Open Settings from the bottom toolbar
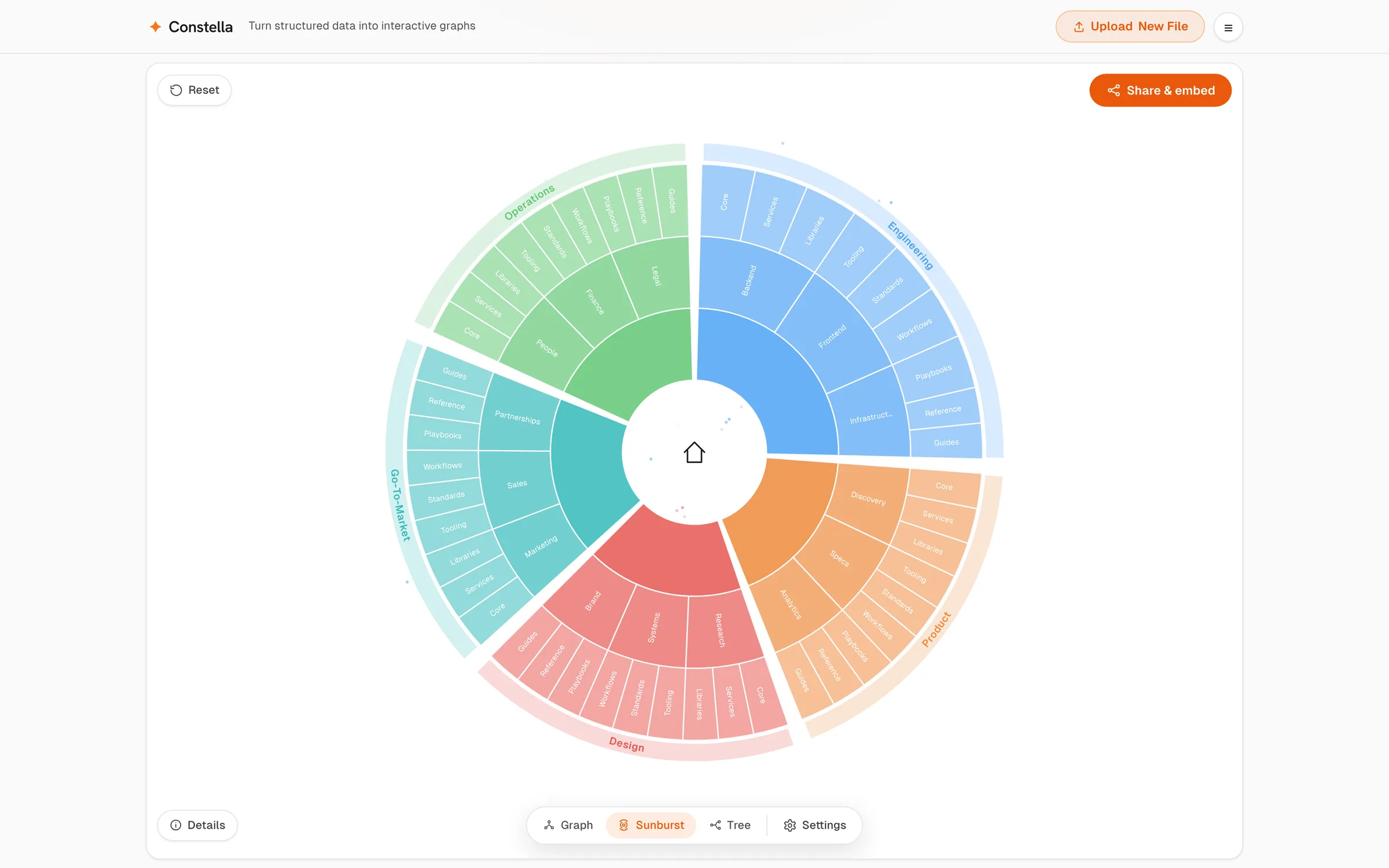This screenshot has width=1389, height=868. click(x=815, y=825)
